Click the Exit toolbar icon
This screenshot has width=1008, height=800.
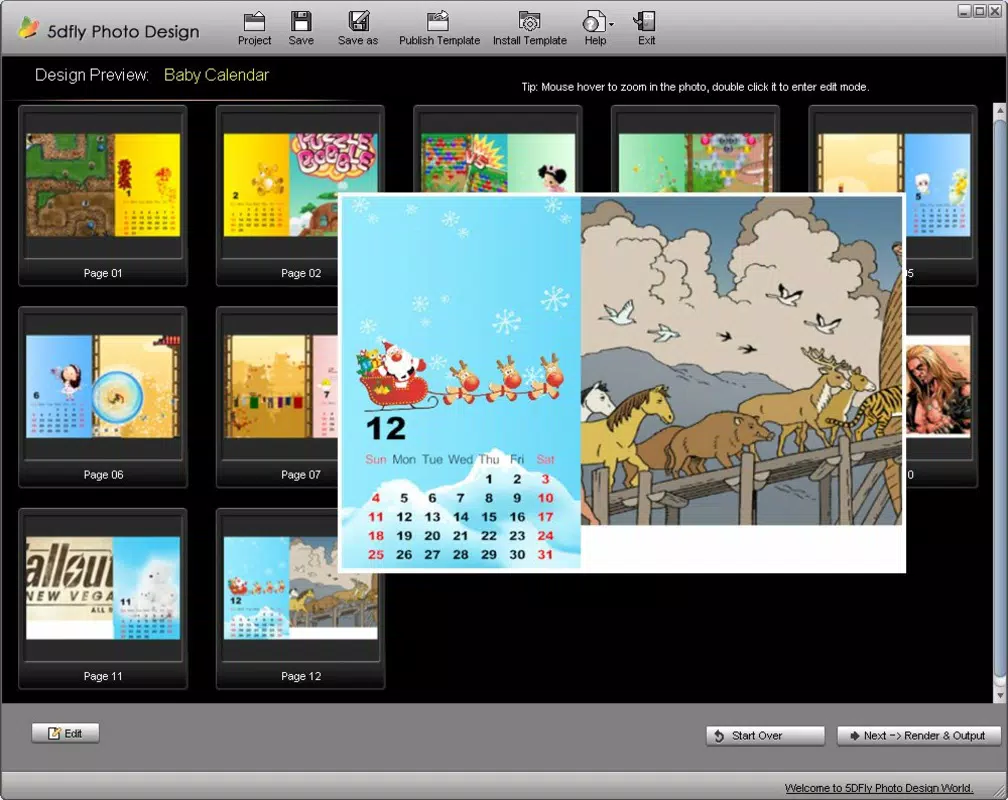click(645, 29)
